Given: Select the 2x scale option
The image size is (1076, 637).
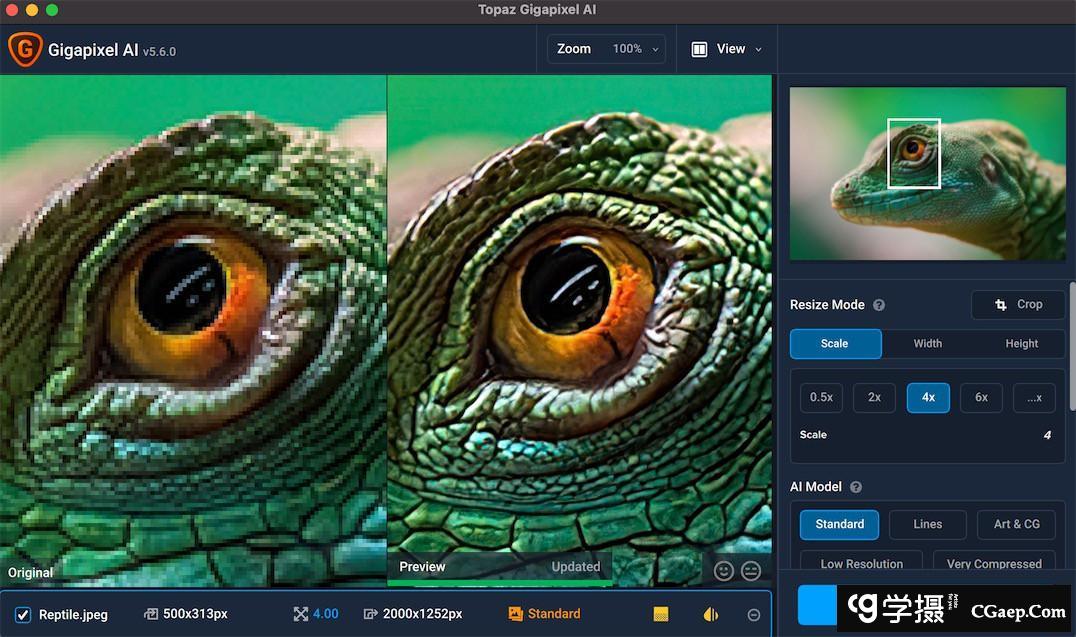Looking at the screenshot, I should pos(874,397).
